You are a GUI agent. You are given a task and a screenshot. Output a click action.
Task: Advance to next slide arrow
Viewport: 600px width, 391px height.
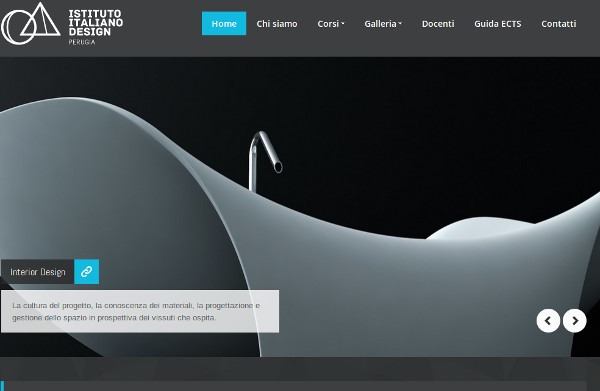click(574, 321)
